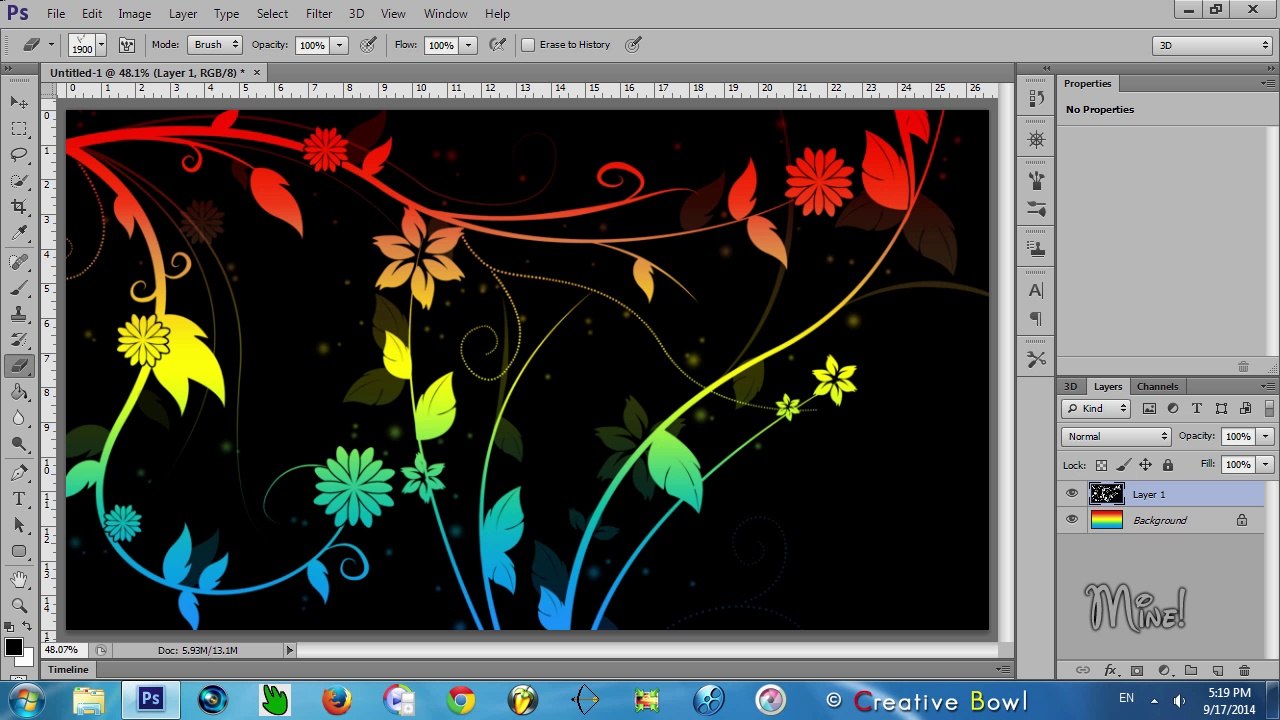Screen dimensions: 1280x720
Task: Select the Eyedropper tool
Action: [19, 233]
